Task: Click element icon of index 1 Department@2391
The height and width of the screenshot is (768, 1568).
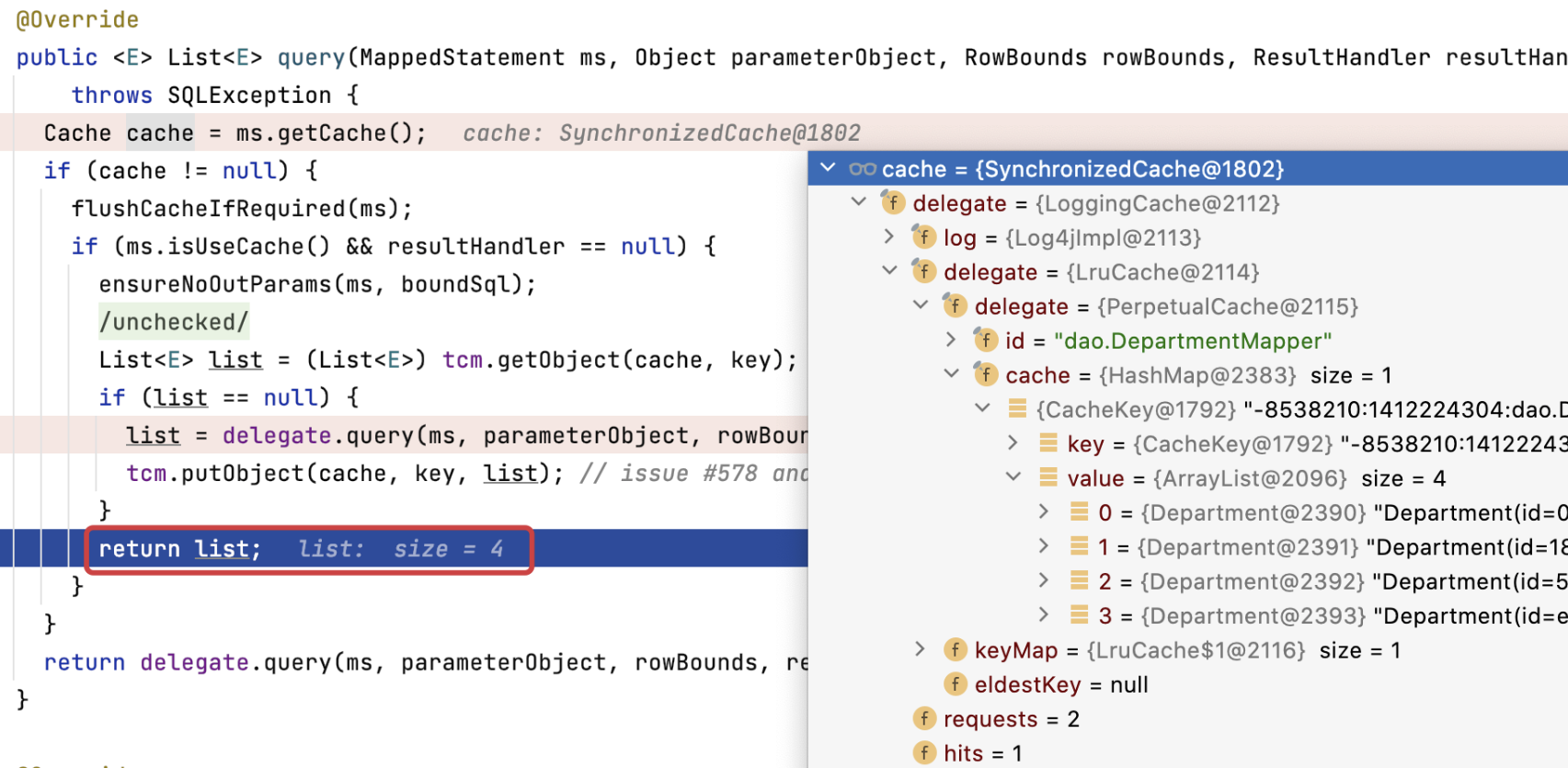Action: 1080,546
